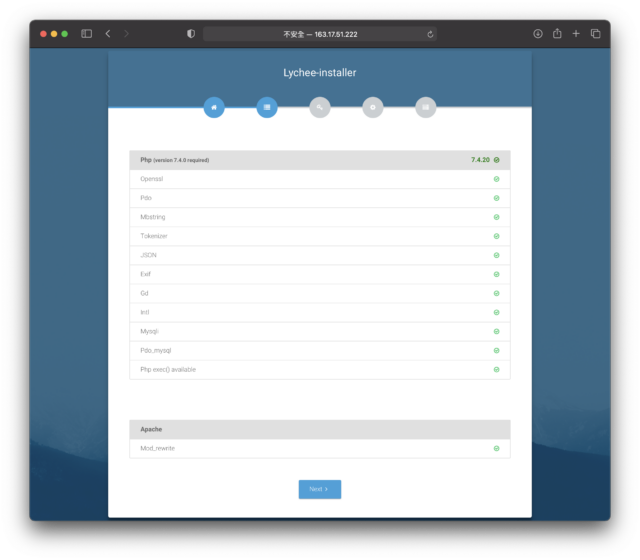The height and width of the screenshot is (560, 640).
Task: Show tab overview
Action: click(596, 34)
